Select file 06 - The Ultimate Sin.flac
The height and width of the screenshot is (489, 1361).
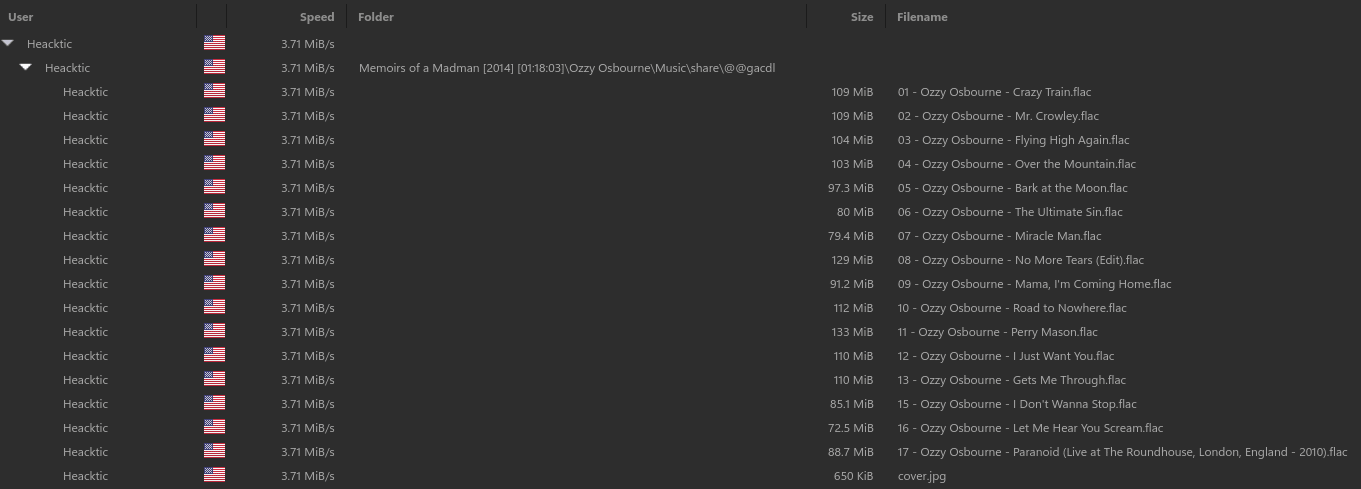(1010, 212)
